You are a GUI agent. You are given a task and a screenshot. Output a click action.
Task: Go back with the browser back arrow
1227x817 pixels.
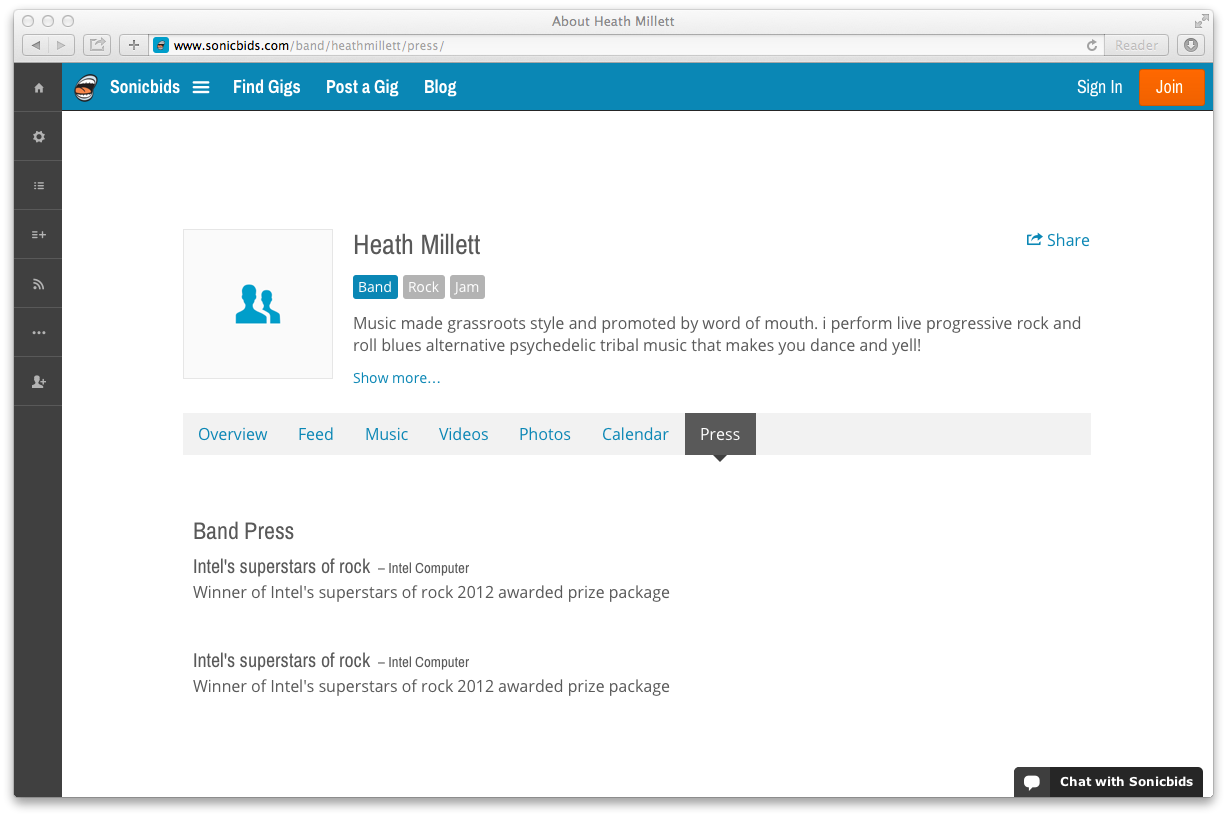pyautogui.click(x=36, y=45)
